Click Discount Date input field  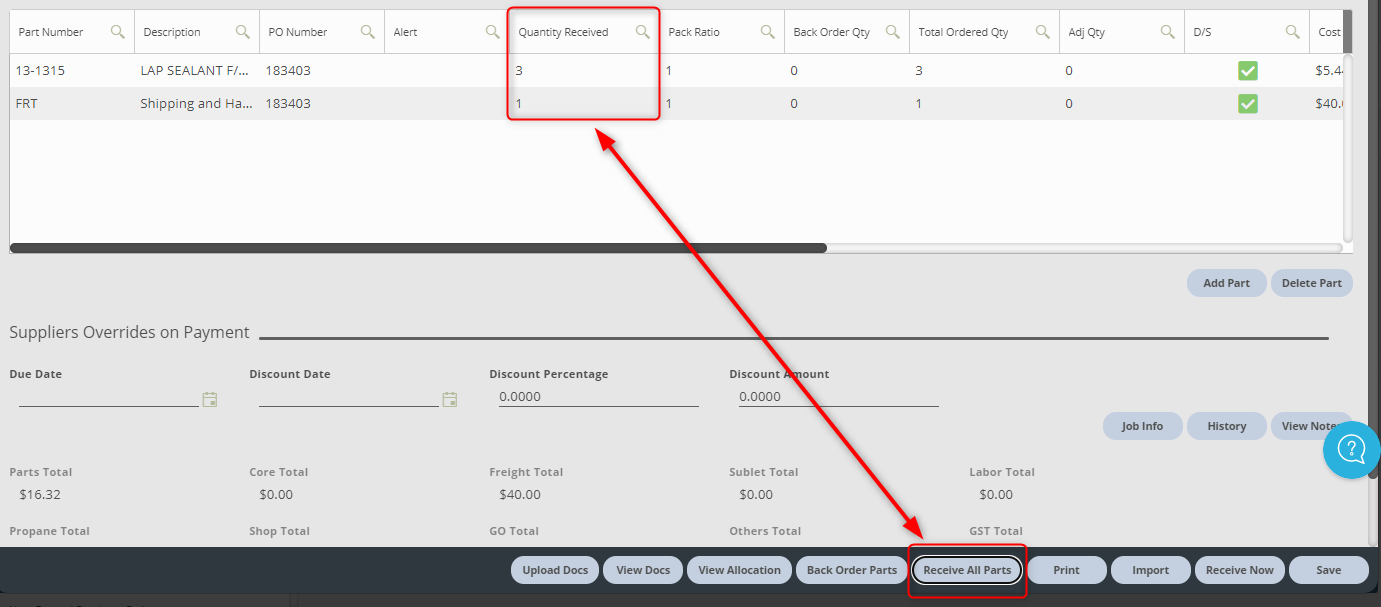[x=348, y=397]
